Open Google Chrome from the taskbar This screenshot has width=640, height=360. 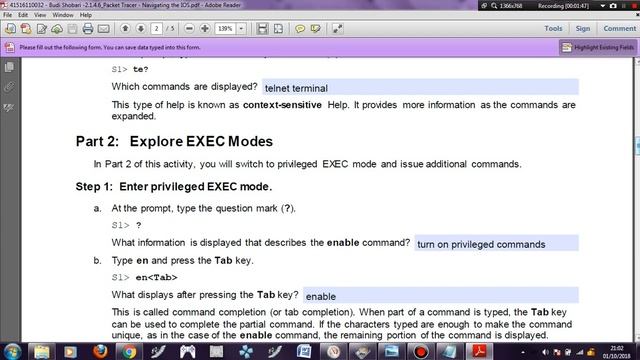(x=129, y=351)
